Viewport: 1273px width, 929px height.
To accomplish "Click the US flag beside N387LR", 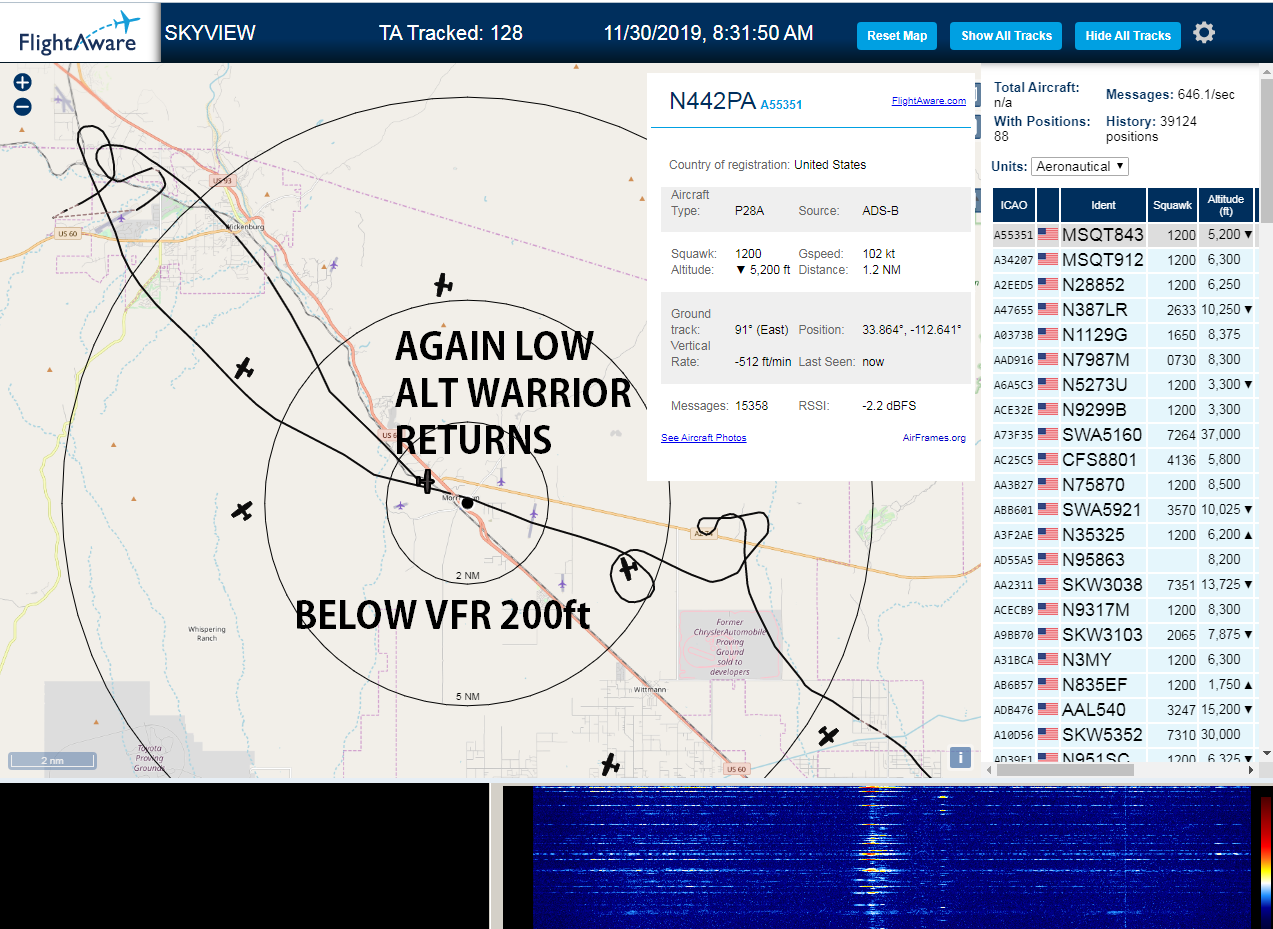I will pos(1048,310).
